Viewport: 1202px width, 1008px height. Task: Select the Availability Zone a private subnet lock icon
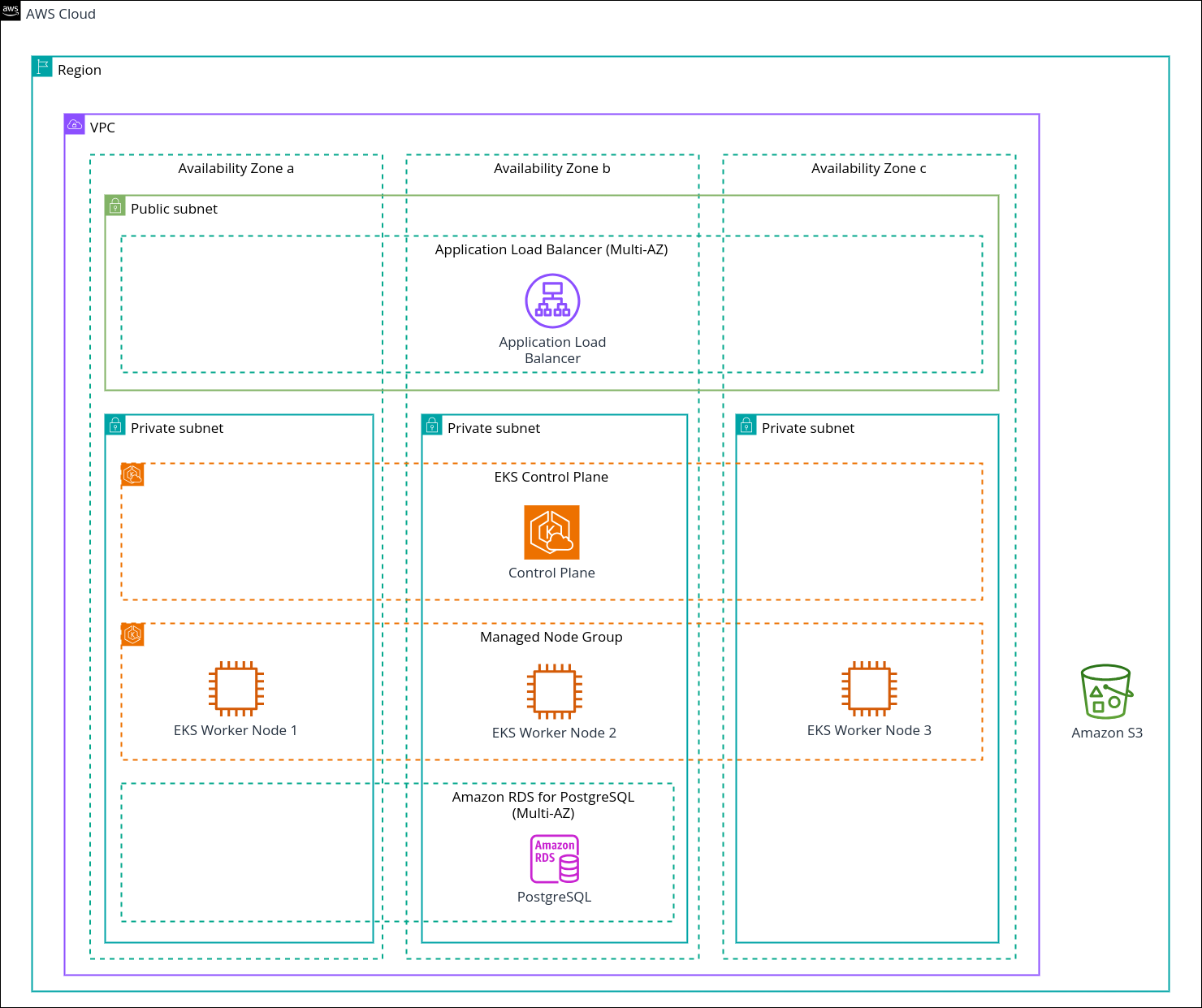[x=115, y=425]
